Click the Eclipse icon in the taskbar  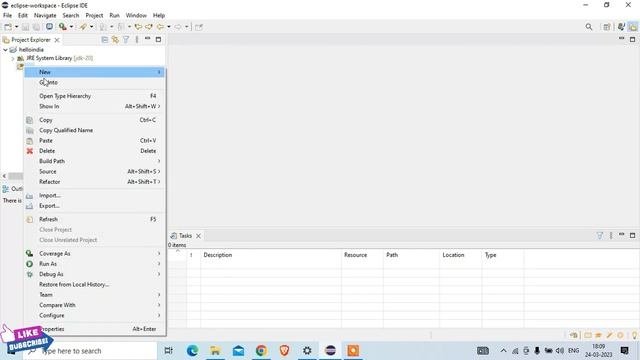click(330, 351)
